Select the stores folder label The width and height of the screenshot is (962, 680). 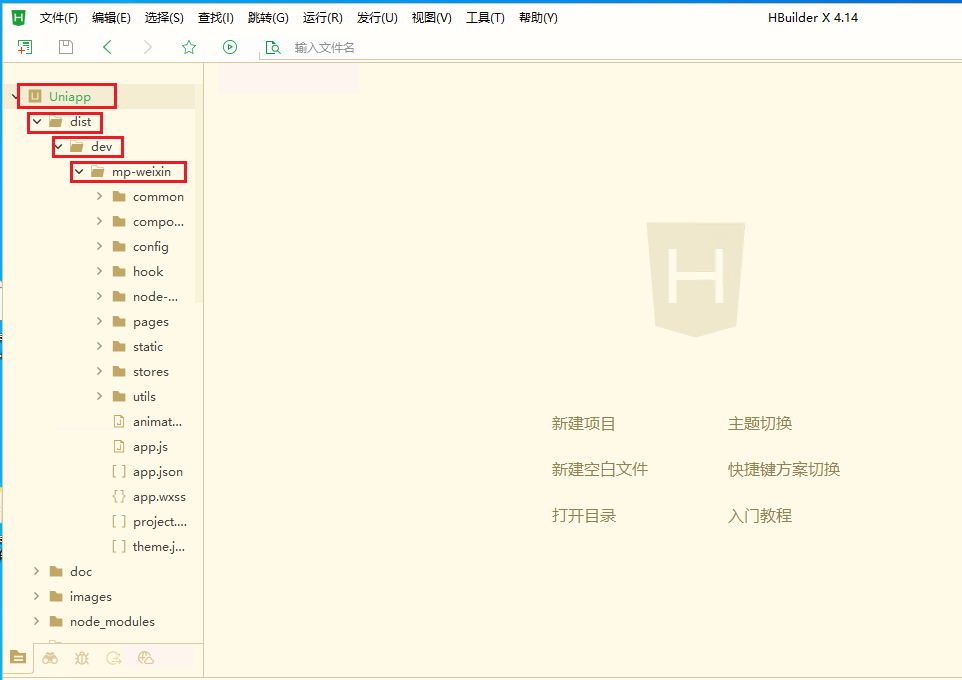point(150,371)
